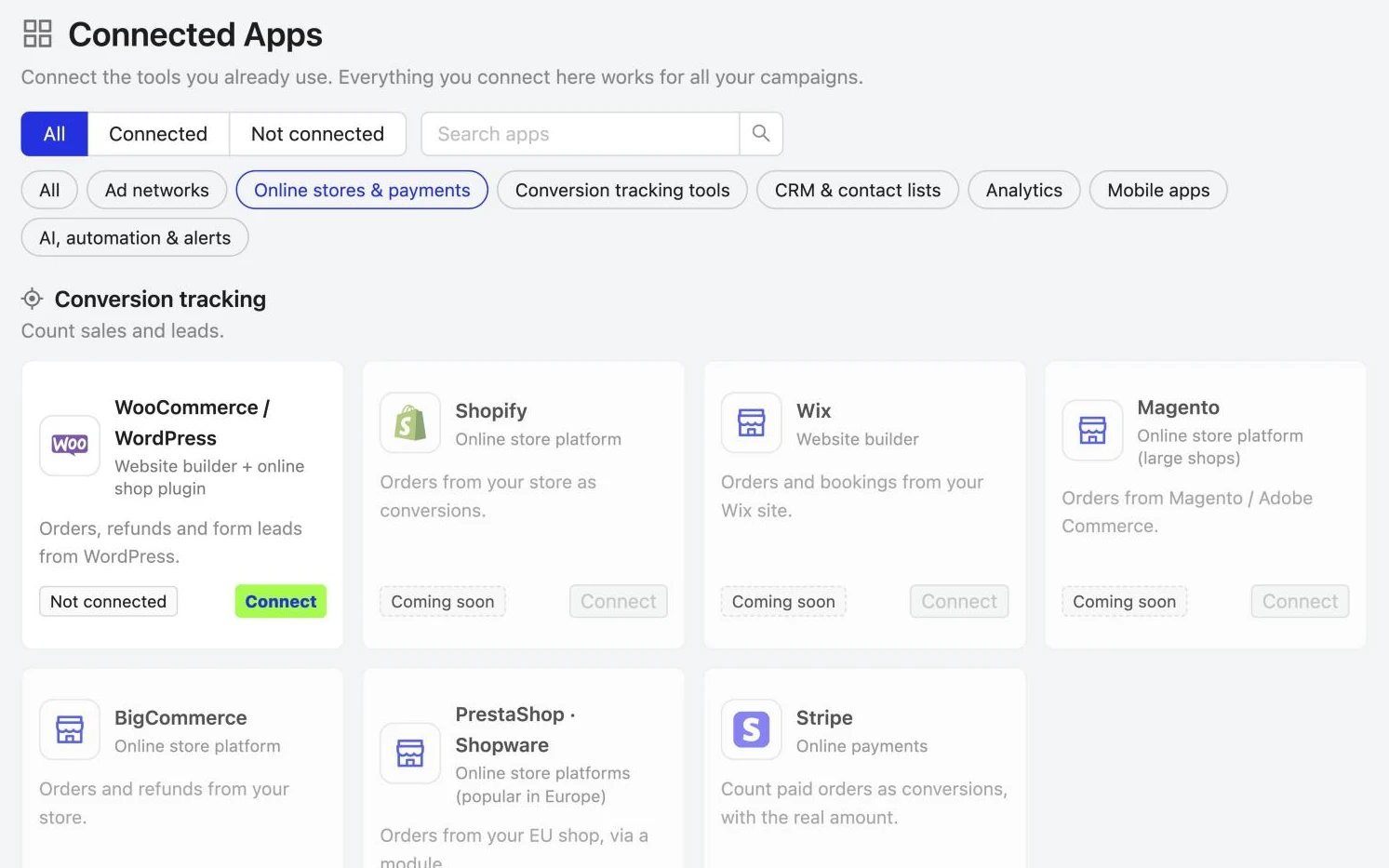
Task: Click the BigCommerce storefront icon
Action: (70, 729)
